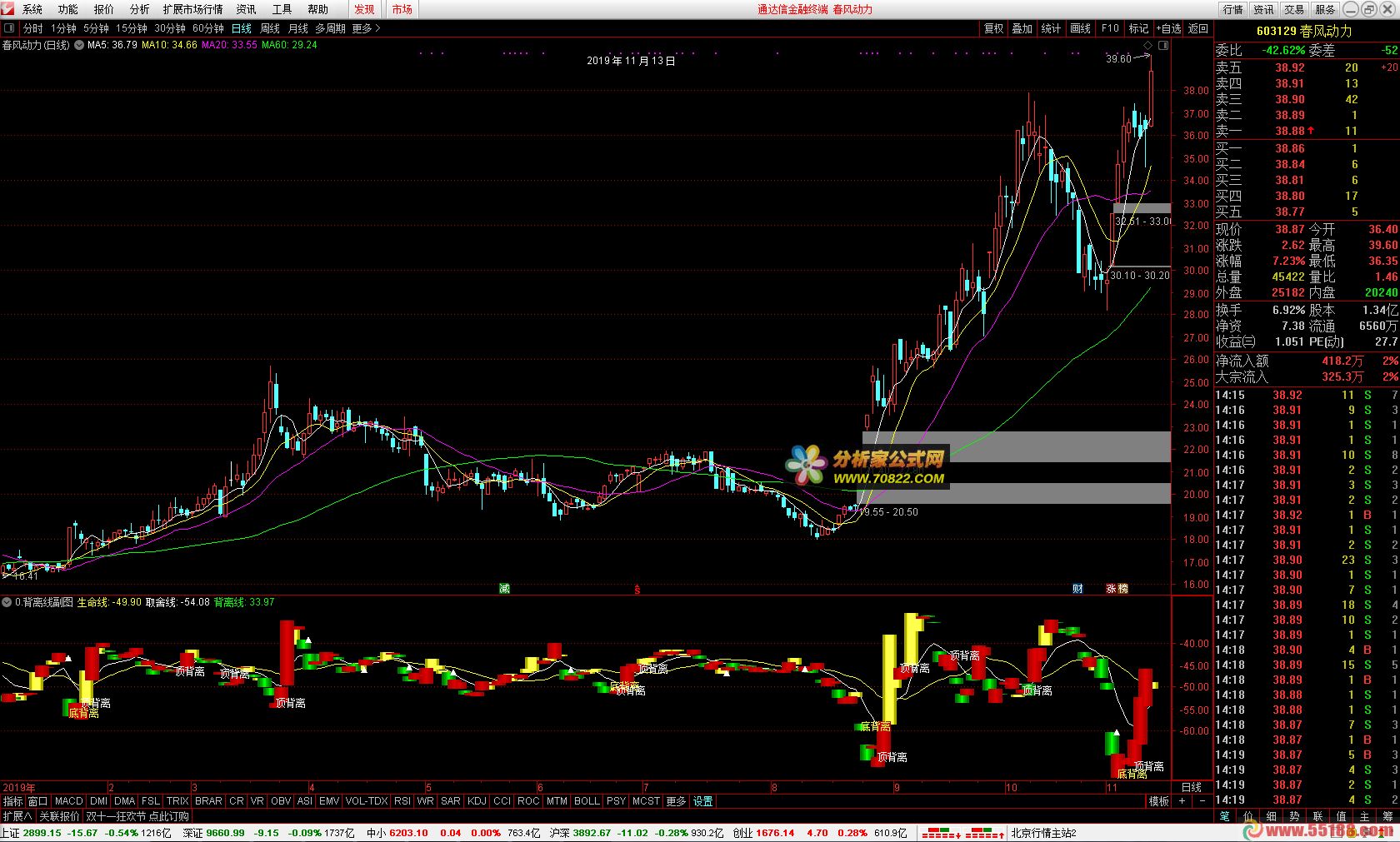Select the 15分钟 period
Image resolution: width=1400 pixels, height=842 pixels.
[131, 28]
